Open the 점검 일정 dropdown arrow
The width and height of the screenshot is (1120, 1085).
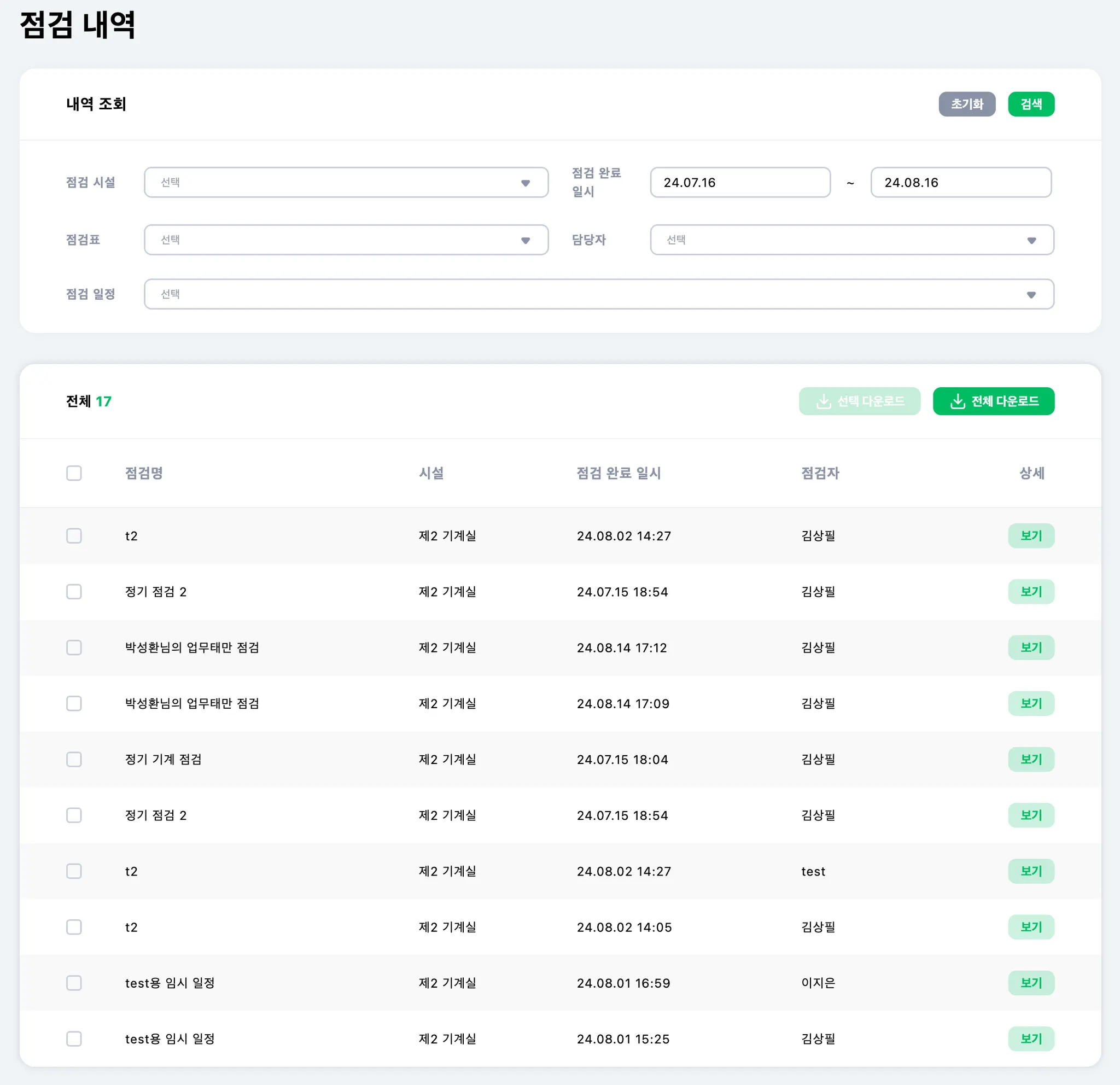(1031, 295)
